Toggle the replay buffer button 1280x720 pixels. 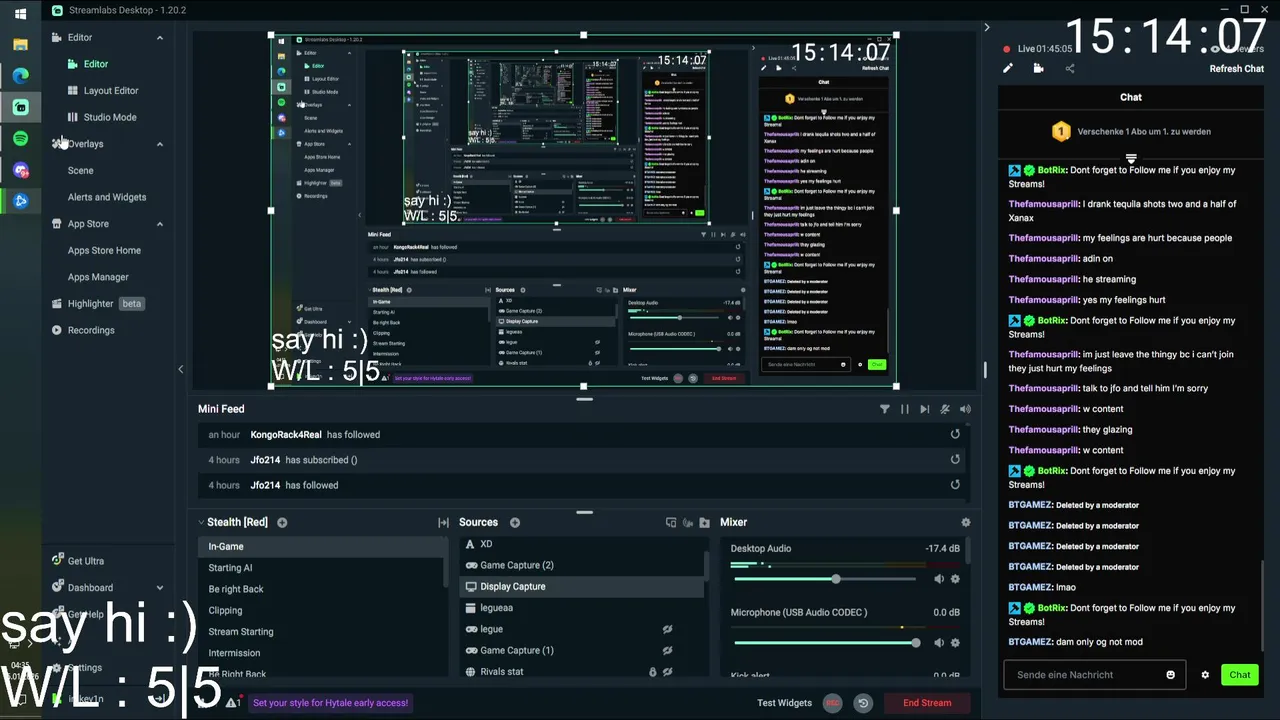(x=863, y=703)
